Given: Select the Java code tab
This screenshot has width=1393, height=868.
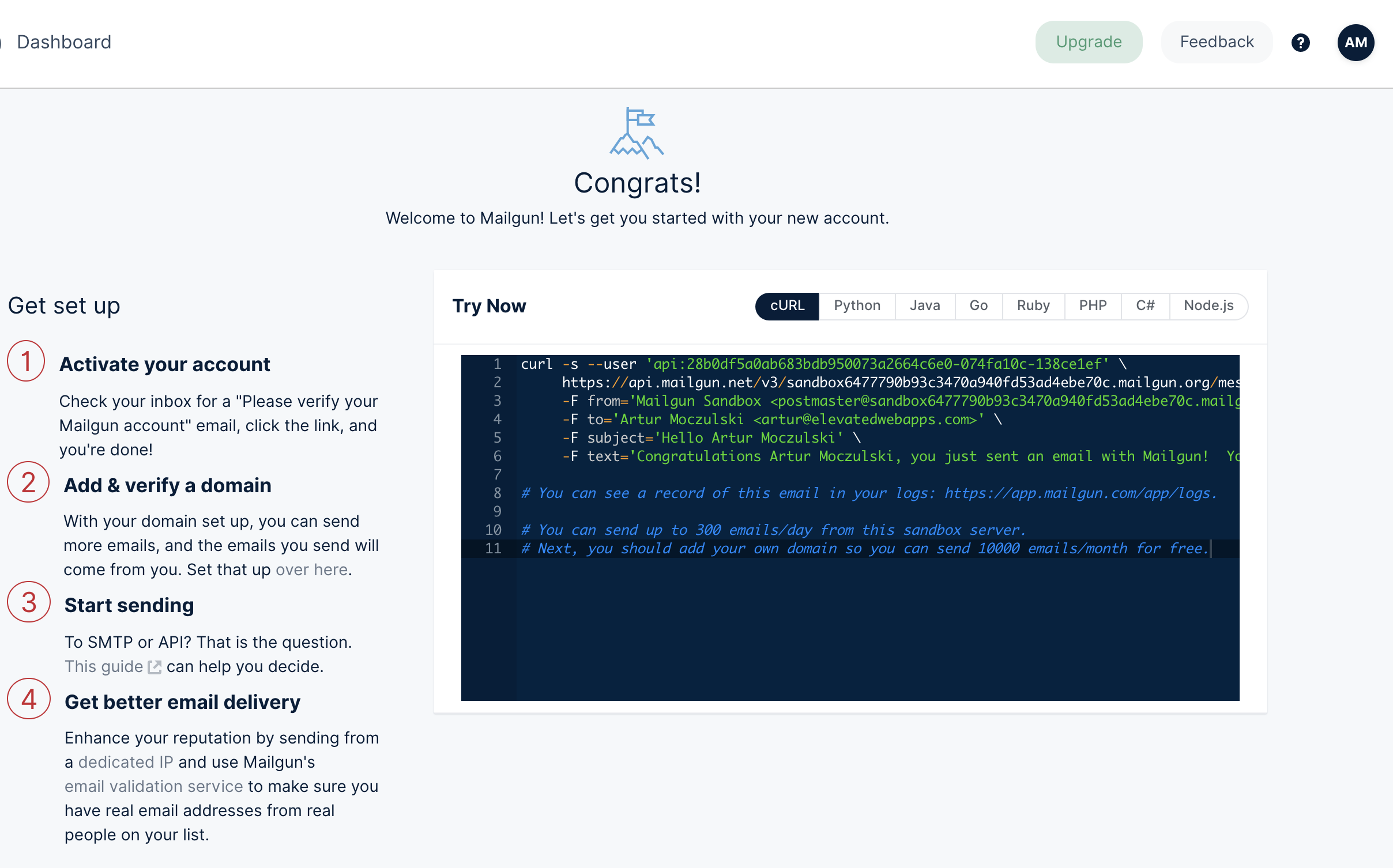Looking at the screenshot, I should point(925,306).
